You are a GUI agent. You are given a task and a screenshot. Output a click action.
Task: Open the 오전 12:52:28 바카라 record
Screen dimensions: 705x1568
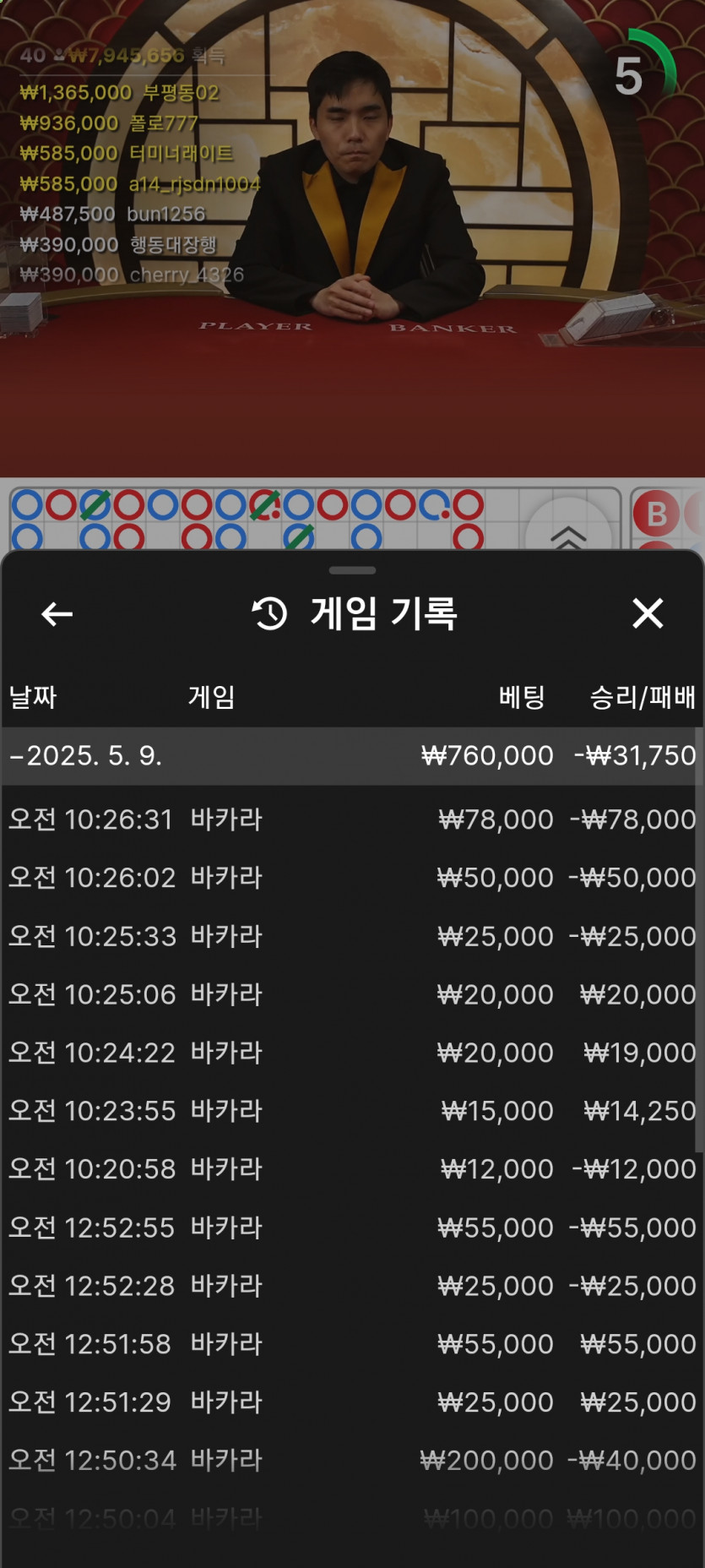click(352, 1286)
